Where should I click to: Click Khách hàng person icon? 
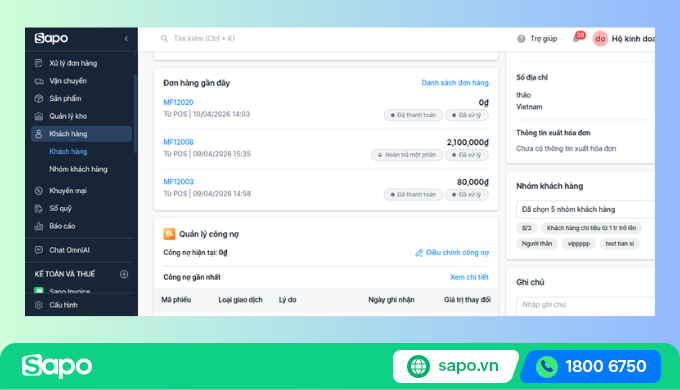pyautogui.click(x=39, y=134)
